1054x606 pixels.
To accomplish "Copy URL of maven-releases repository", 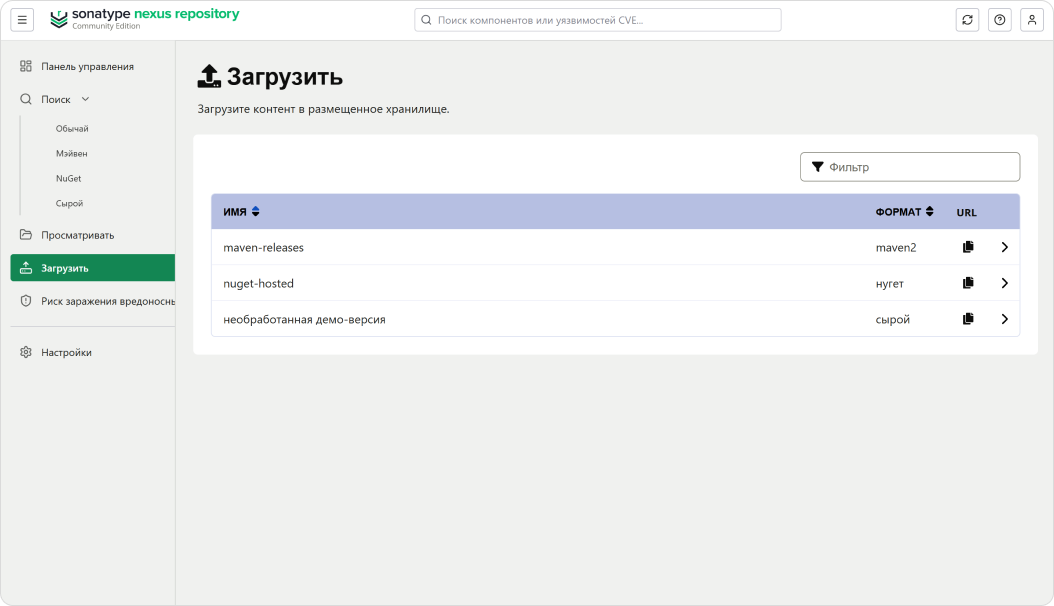I will point(968,247).
